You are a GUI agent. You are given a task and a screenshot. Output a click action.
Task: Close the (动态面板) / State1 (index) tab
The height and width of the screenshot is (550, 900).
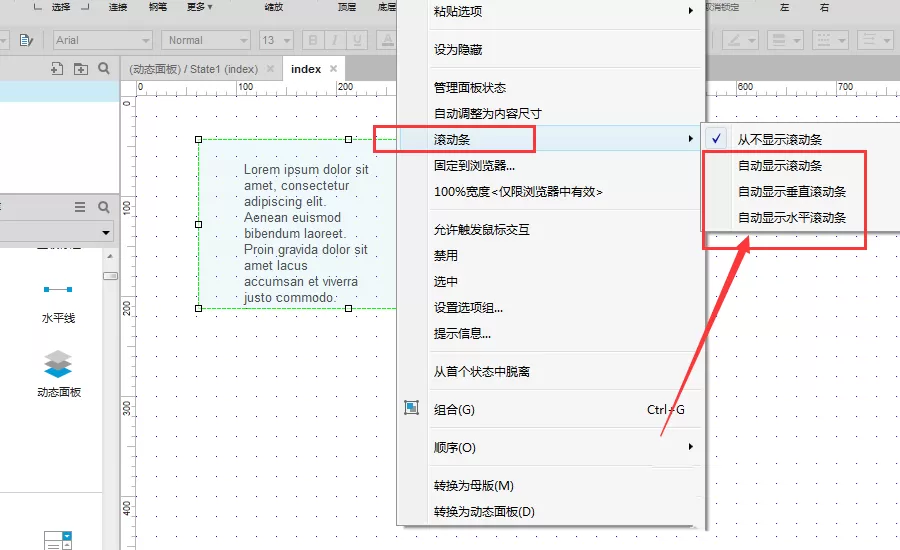[x=270, y=69]
